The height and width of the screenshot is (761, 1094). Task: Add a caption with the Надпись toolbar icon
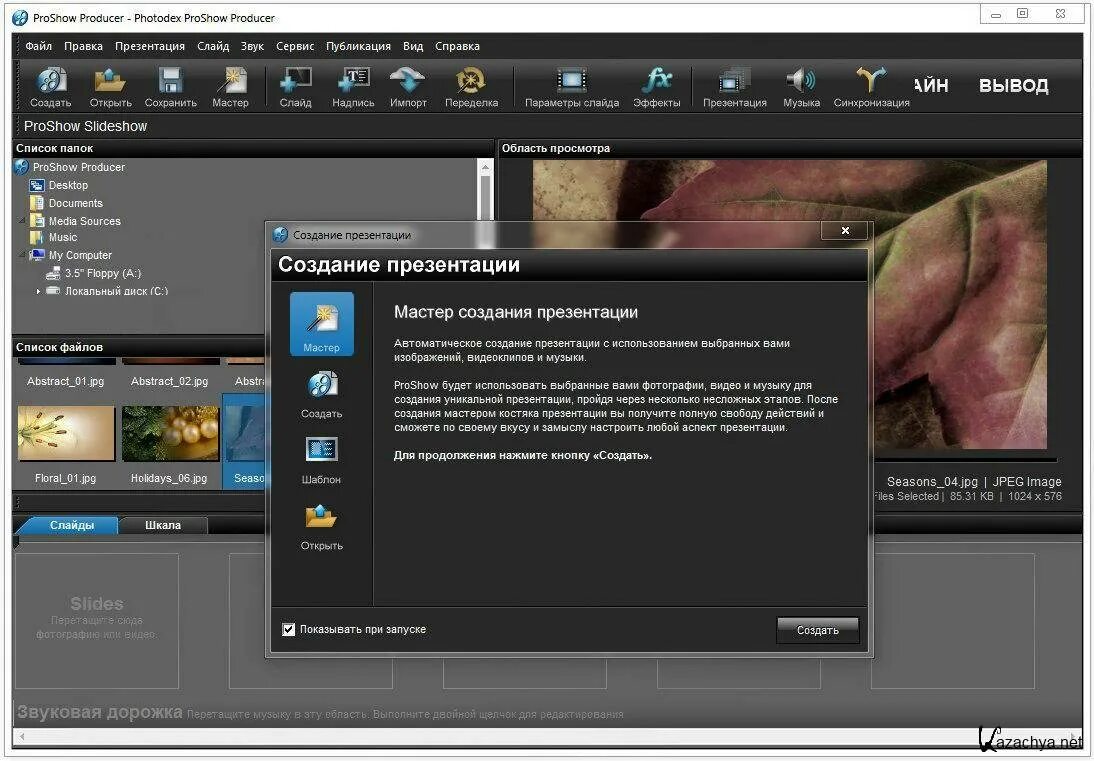pos(353,87)
